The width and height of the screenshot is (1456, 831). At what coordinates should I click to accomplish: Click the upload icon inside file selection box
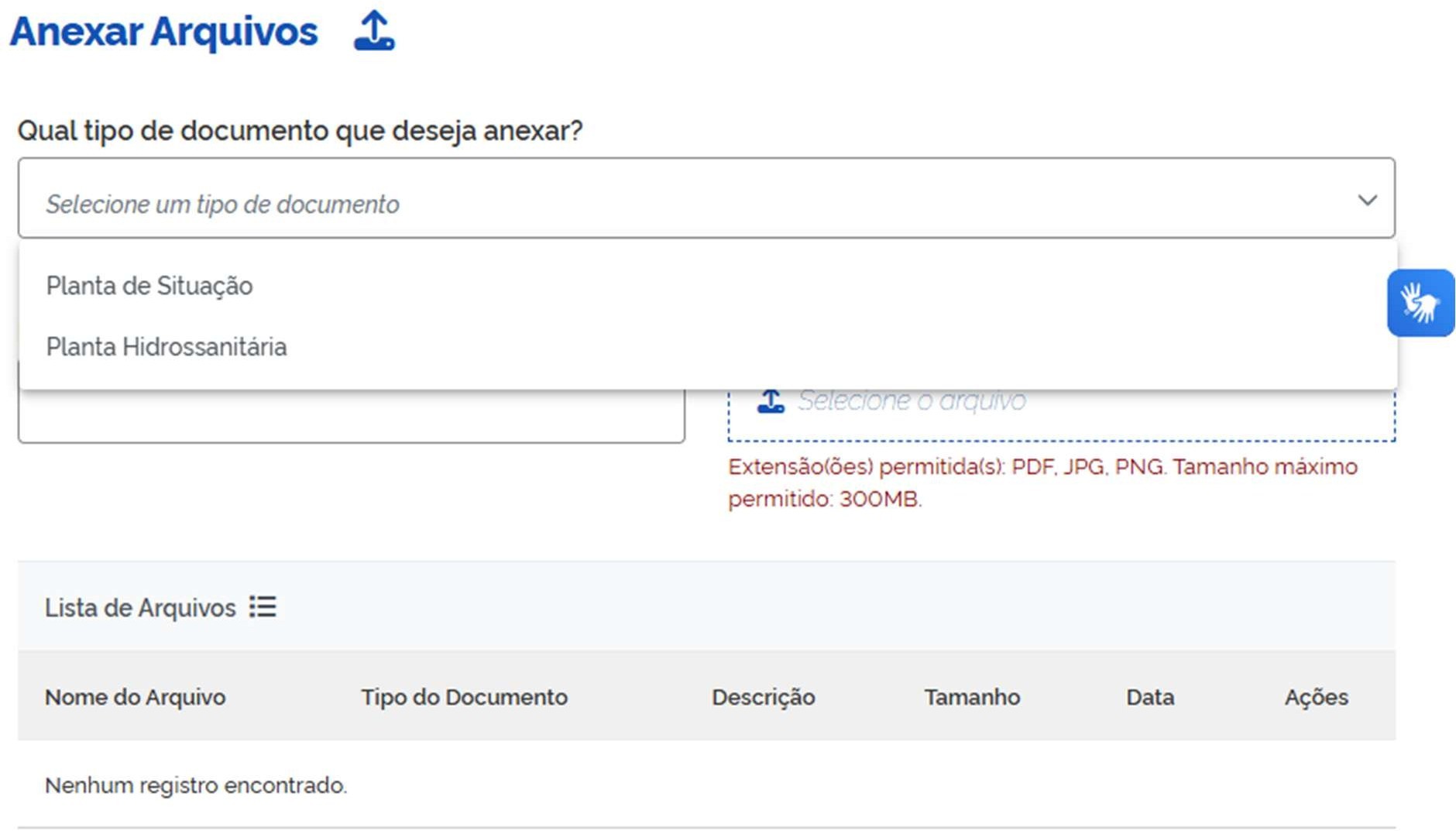pos(770,401)
